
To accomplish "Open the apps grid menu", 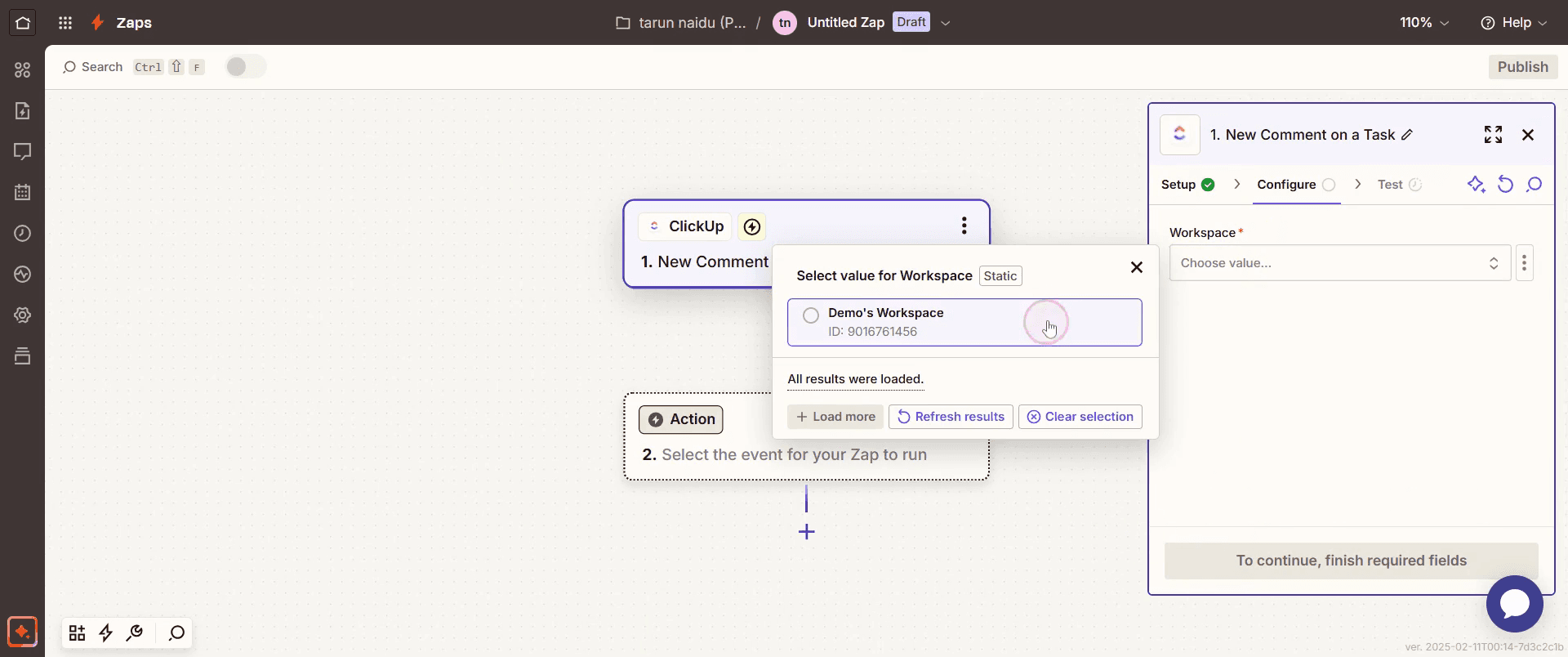I will click(x=65, y=23).
